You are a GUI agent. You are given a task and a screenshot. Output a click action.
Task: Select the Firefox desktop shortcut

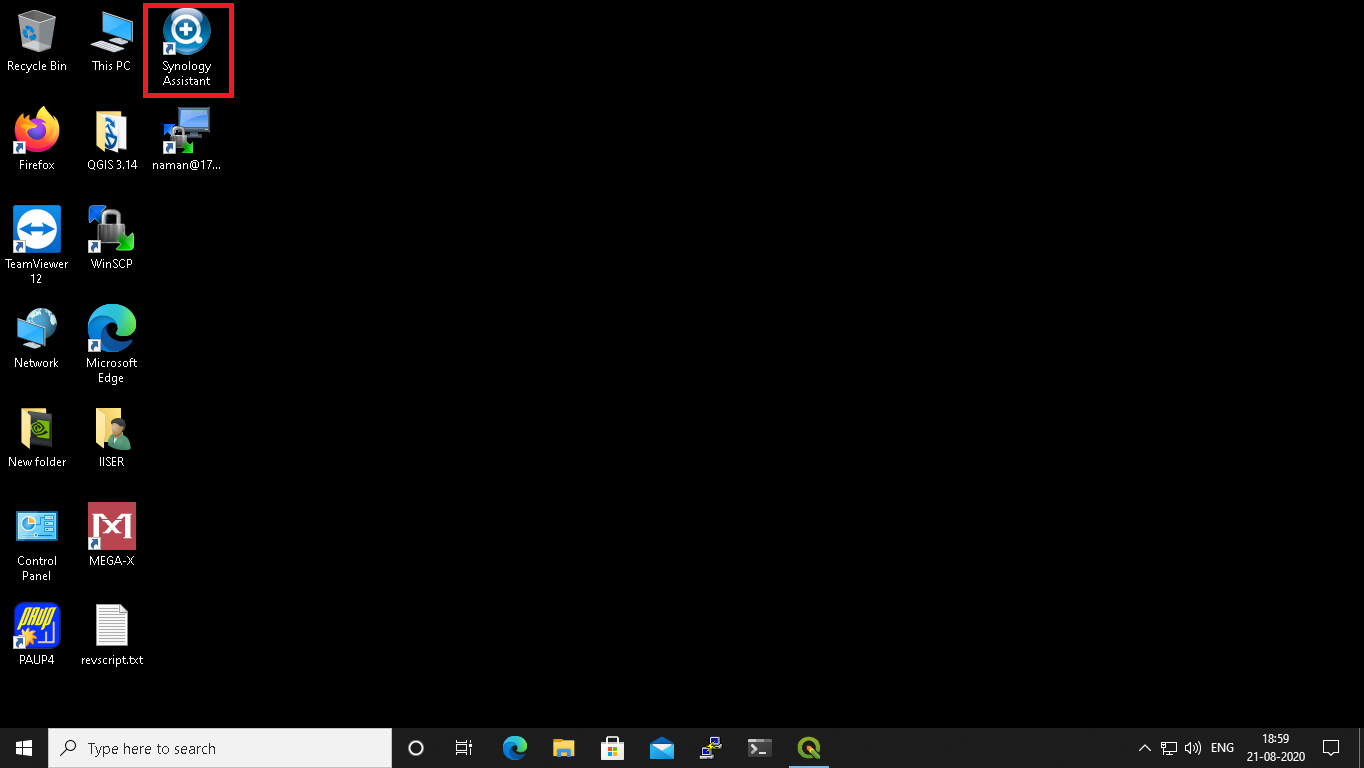[37, 140]
